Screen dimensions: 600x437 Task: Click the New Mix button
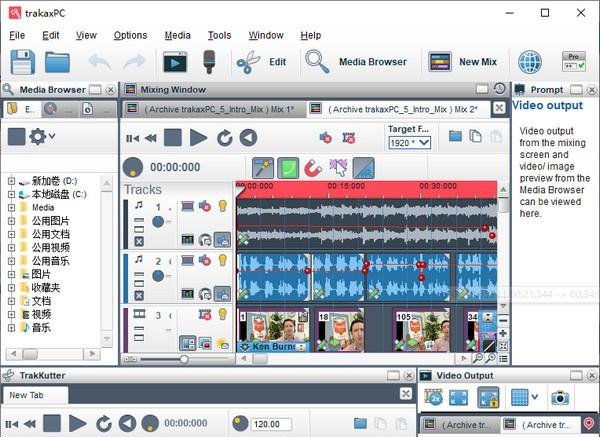point(462,62)
